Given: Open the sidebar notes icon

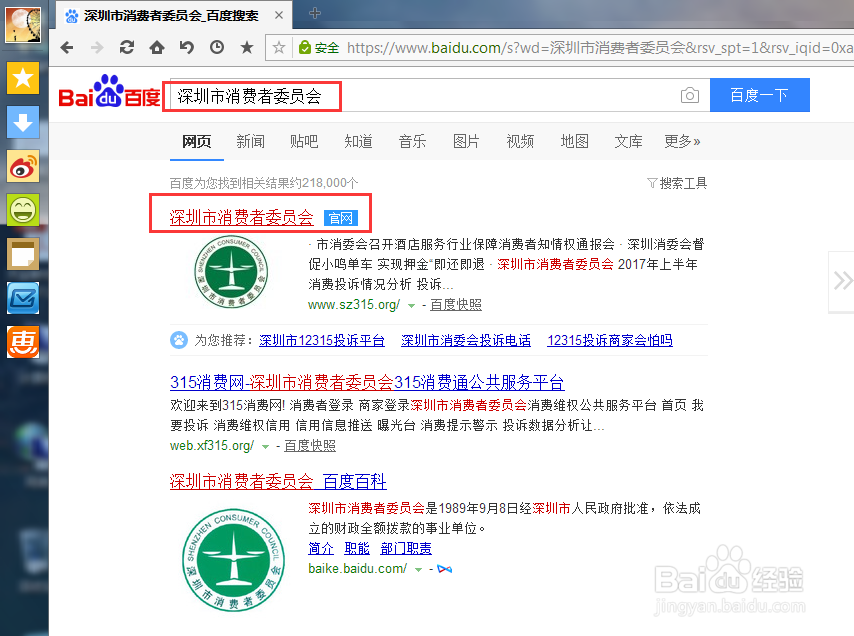Looking at the screenshot, I should 23,254.
